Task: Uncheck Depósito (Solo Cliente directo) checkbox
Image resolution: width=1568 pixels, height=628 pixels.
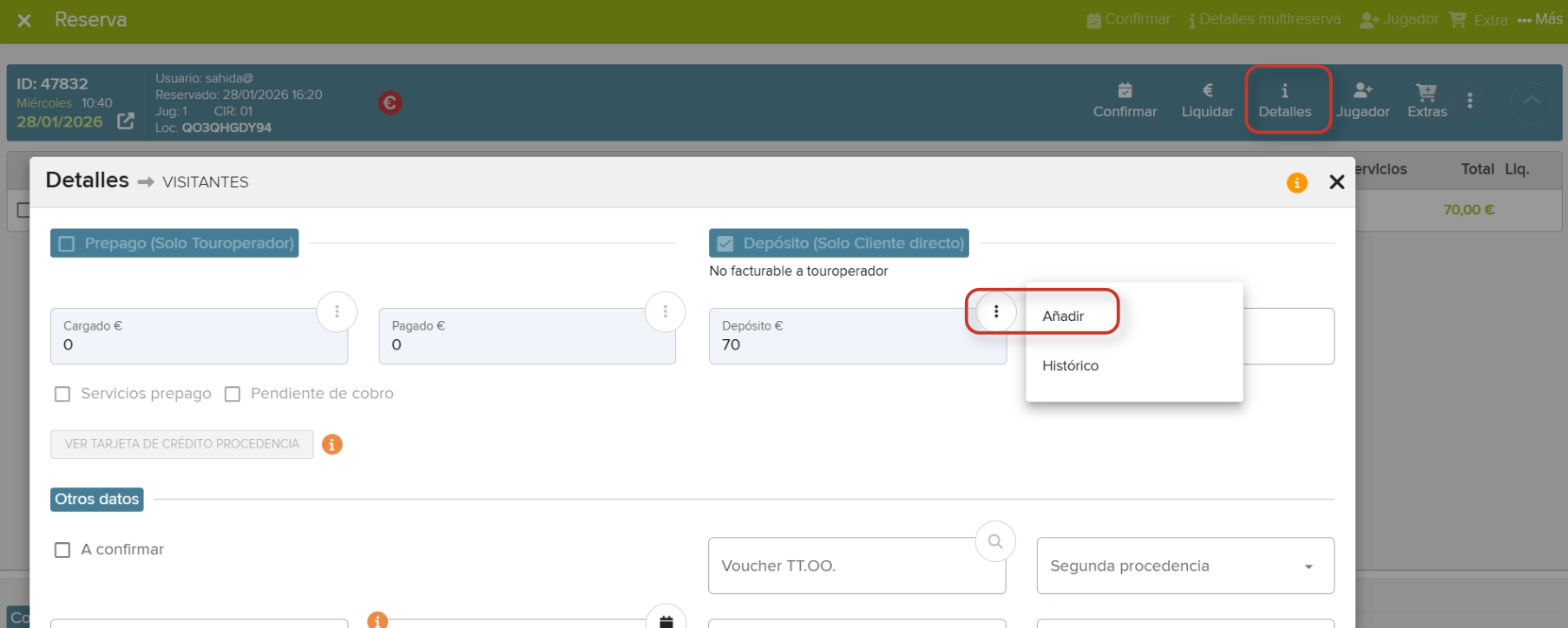Action: (725, 244)
